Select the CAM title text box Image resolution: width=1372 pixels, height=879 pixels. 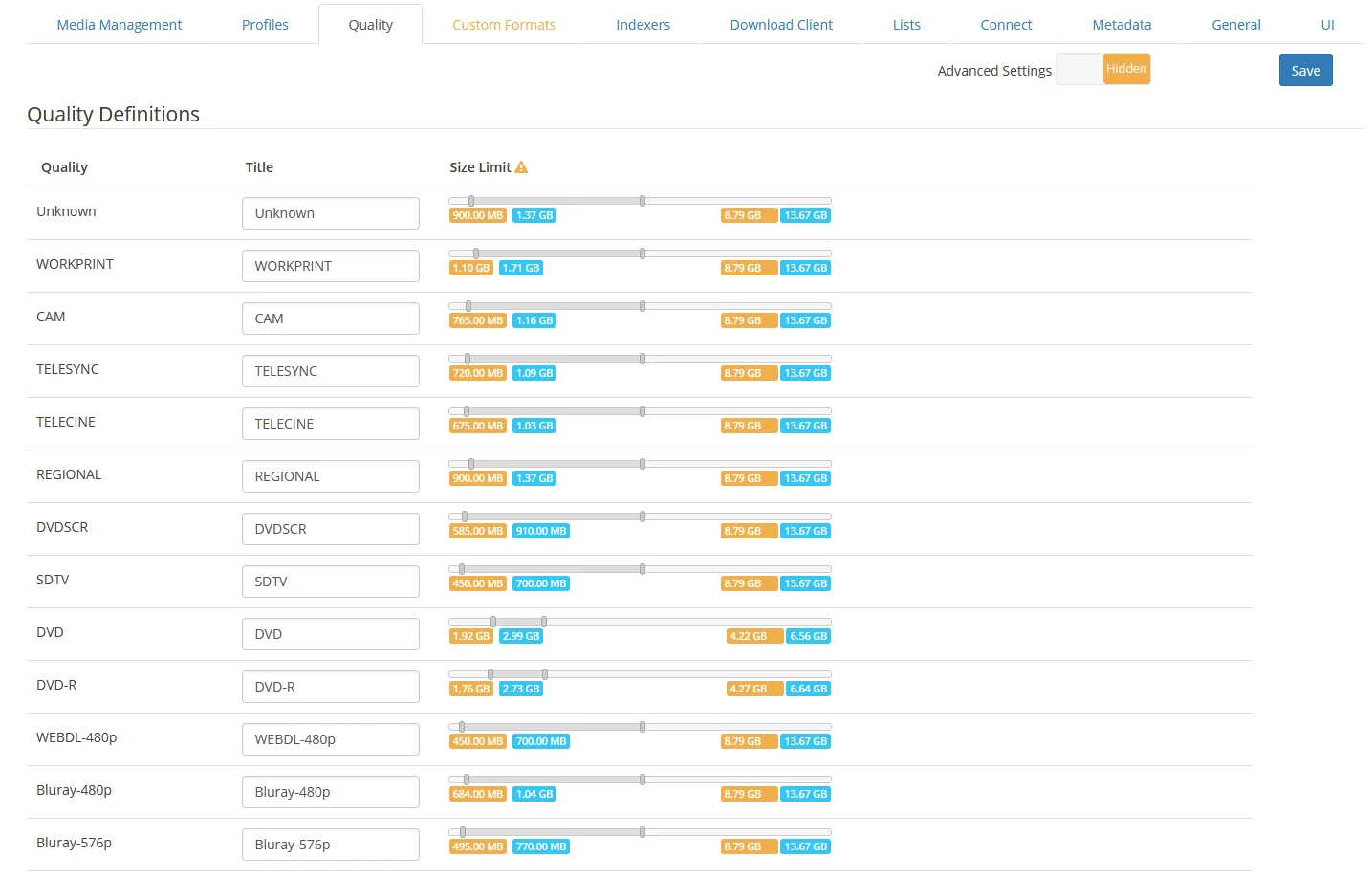330,318
